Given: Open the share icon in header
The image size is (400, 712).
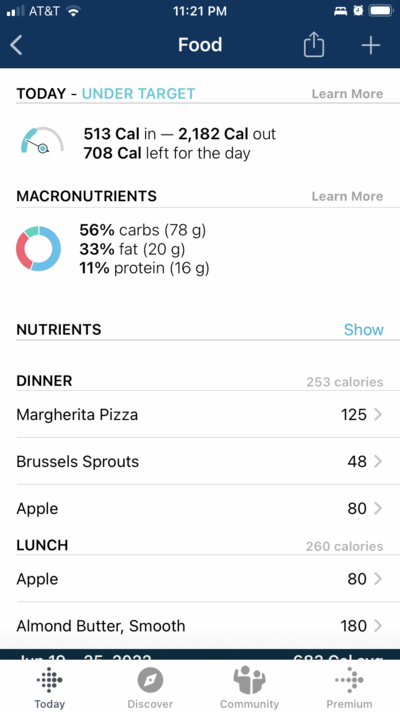Looking at the screenshot, I should [x=314, y=45].
